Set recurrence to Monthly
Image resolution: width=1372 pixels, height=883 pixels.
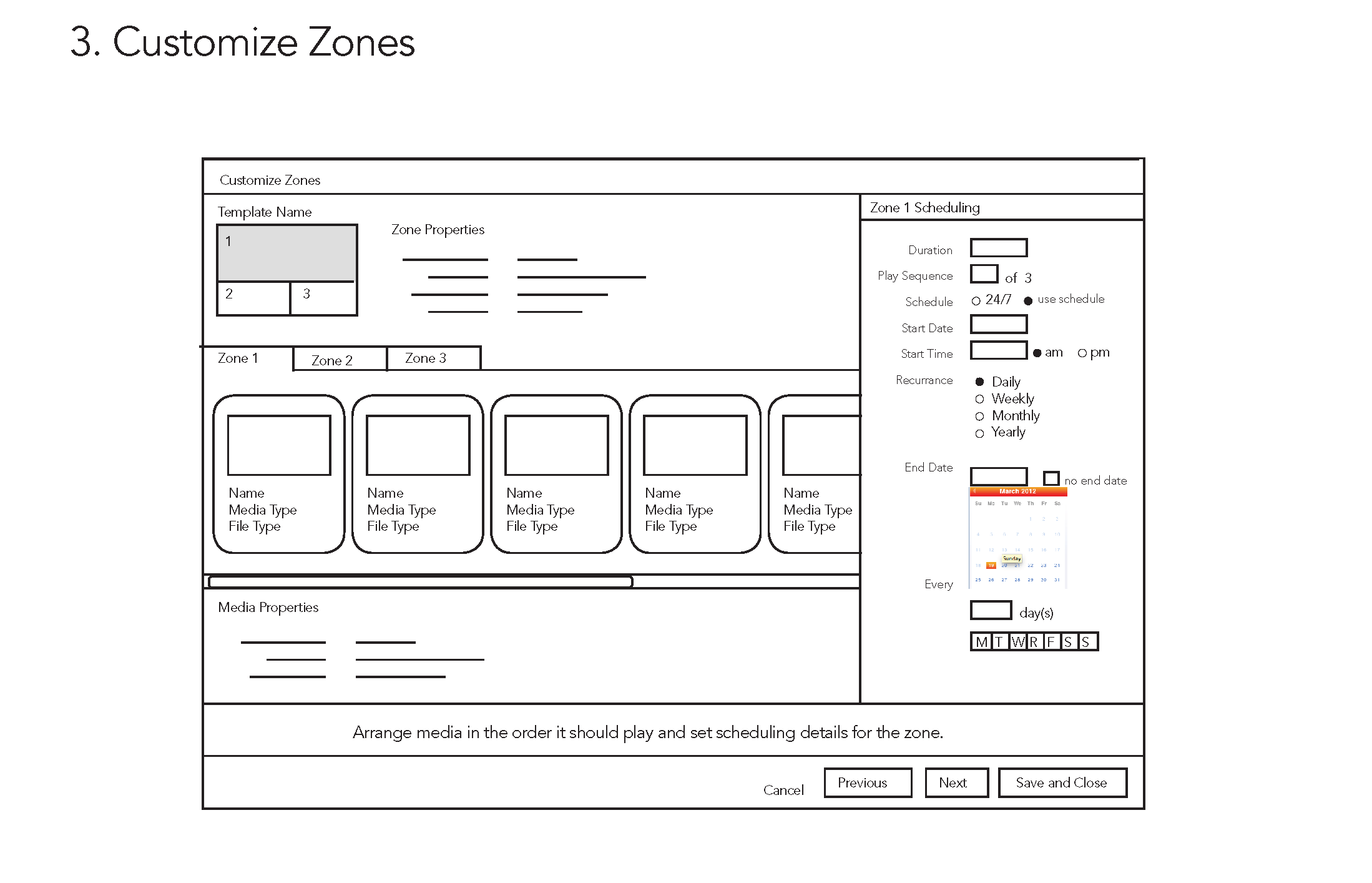979,416
